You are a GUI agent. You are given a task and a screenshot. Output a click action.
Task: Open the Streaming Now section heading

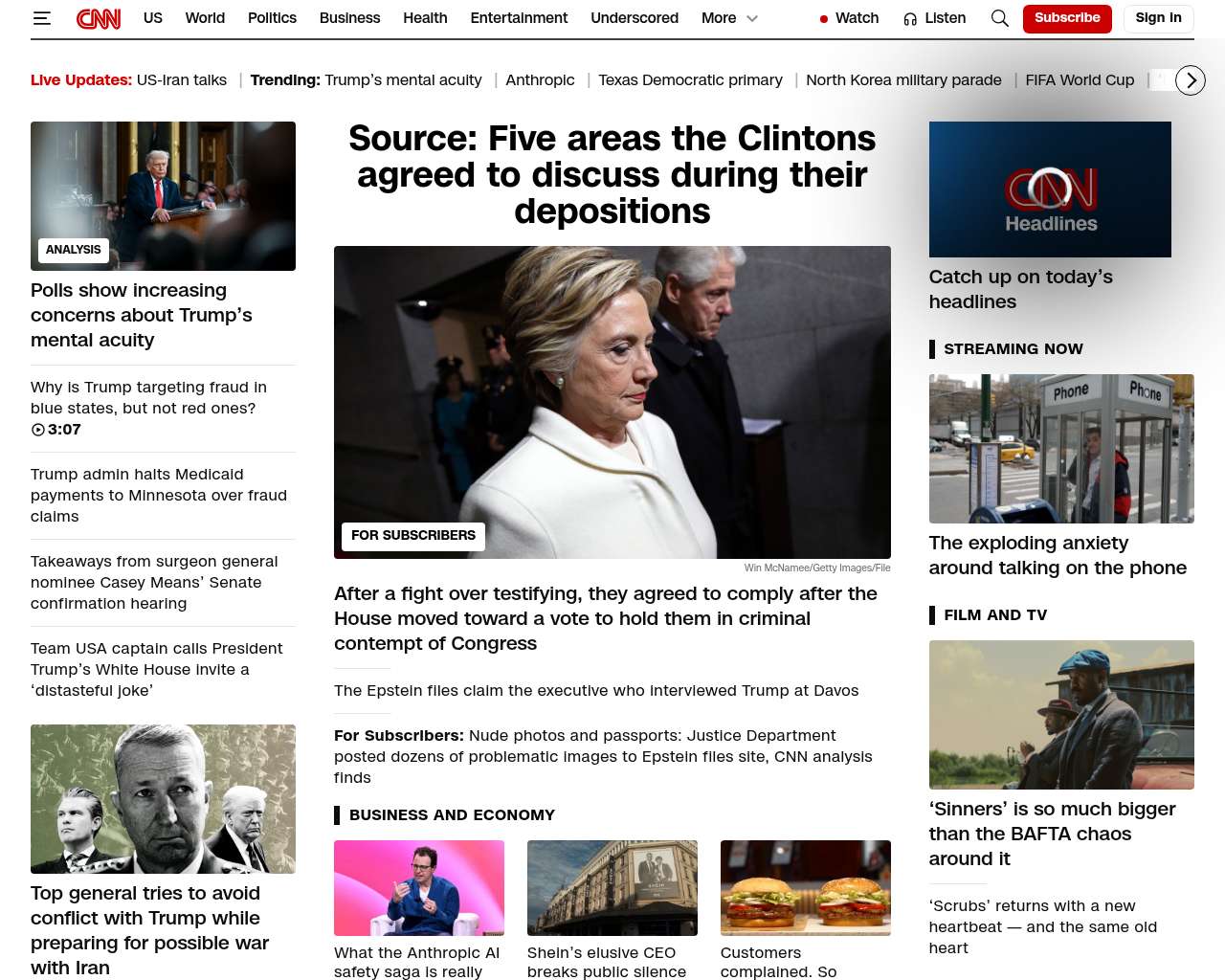(1013, 349)
